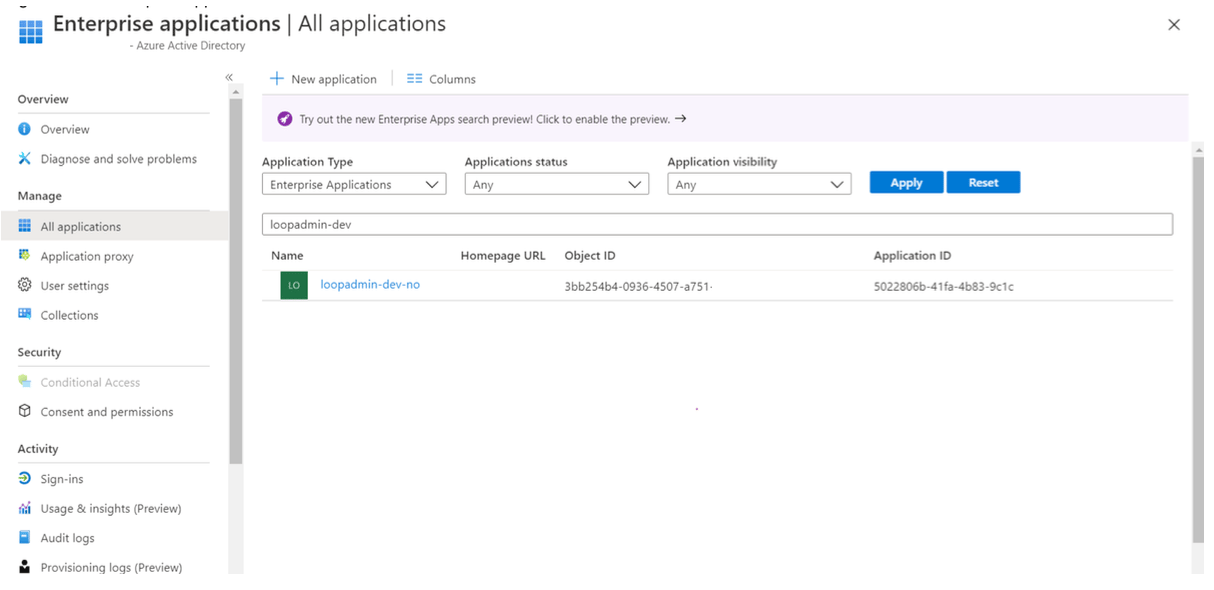This screenshot has height=590, width=1214.
Task: Click the main content vertical scrollbar
Action: click(x=1198, y=350)
